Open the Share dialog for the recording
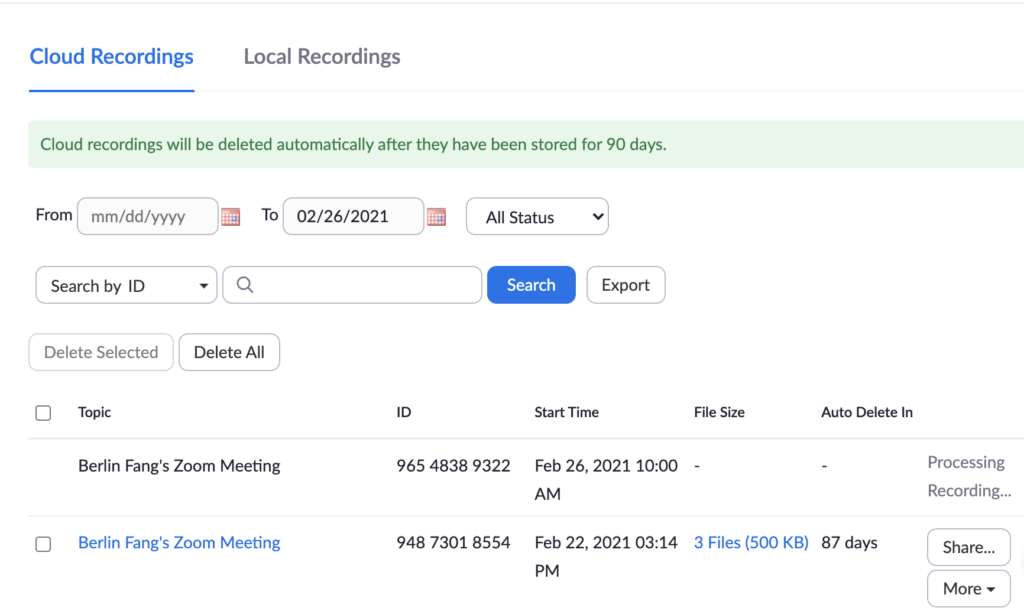1024x611 pixels. click(x=968, y=547)
